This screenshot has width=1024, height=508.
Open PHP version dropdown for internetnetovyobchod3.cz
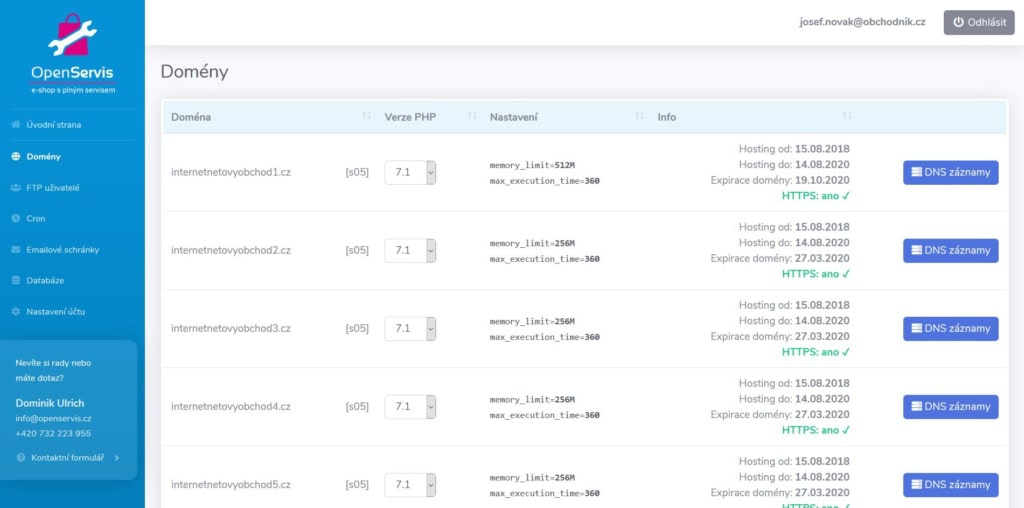[410, 328]
